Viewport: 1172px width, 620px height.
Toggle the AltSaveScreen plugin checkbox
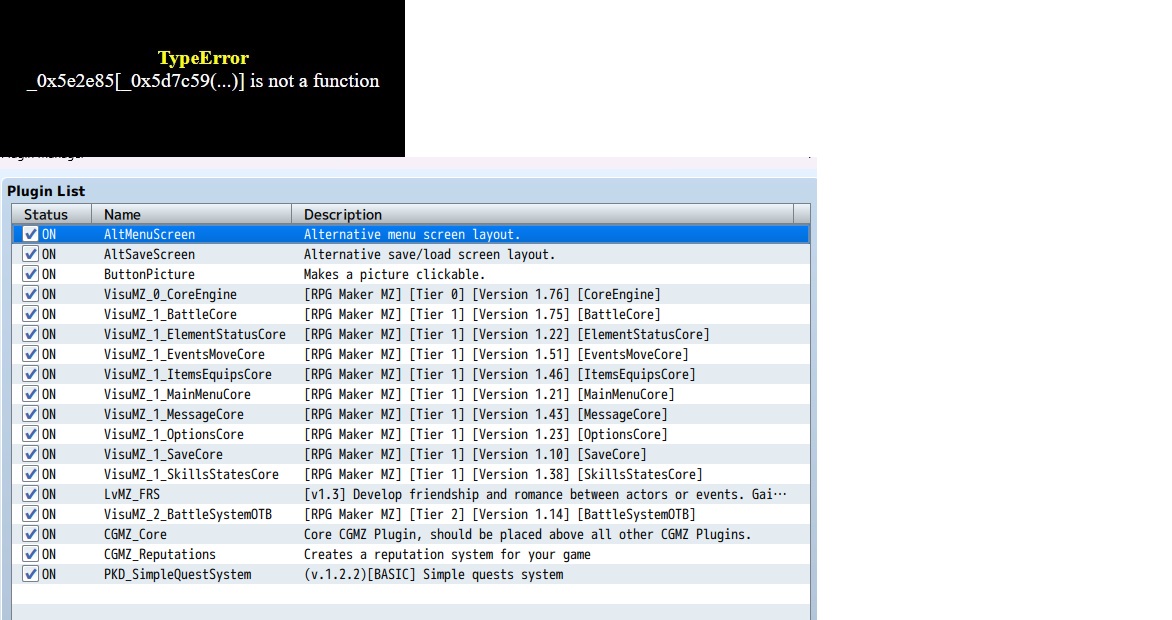click(31, 254)
